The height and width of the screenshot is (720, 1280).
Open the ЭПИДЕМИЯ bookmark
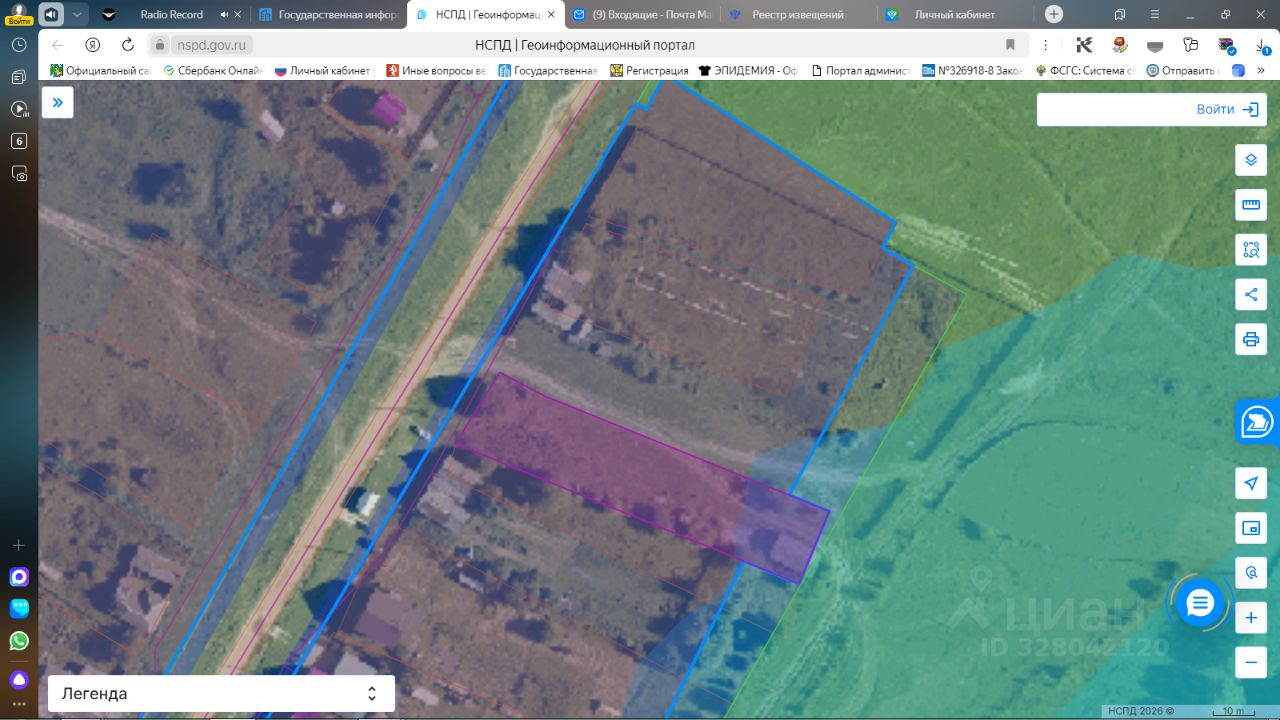[x=749, y=70]
